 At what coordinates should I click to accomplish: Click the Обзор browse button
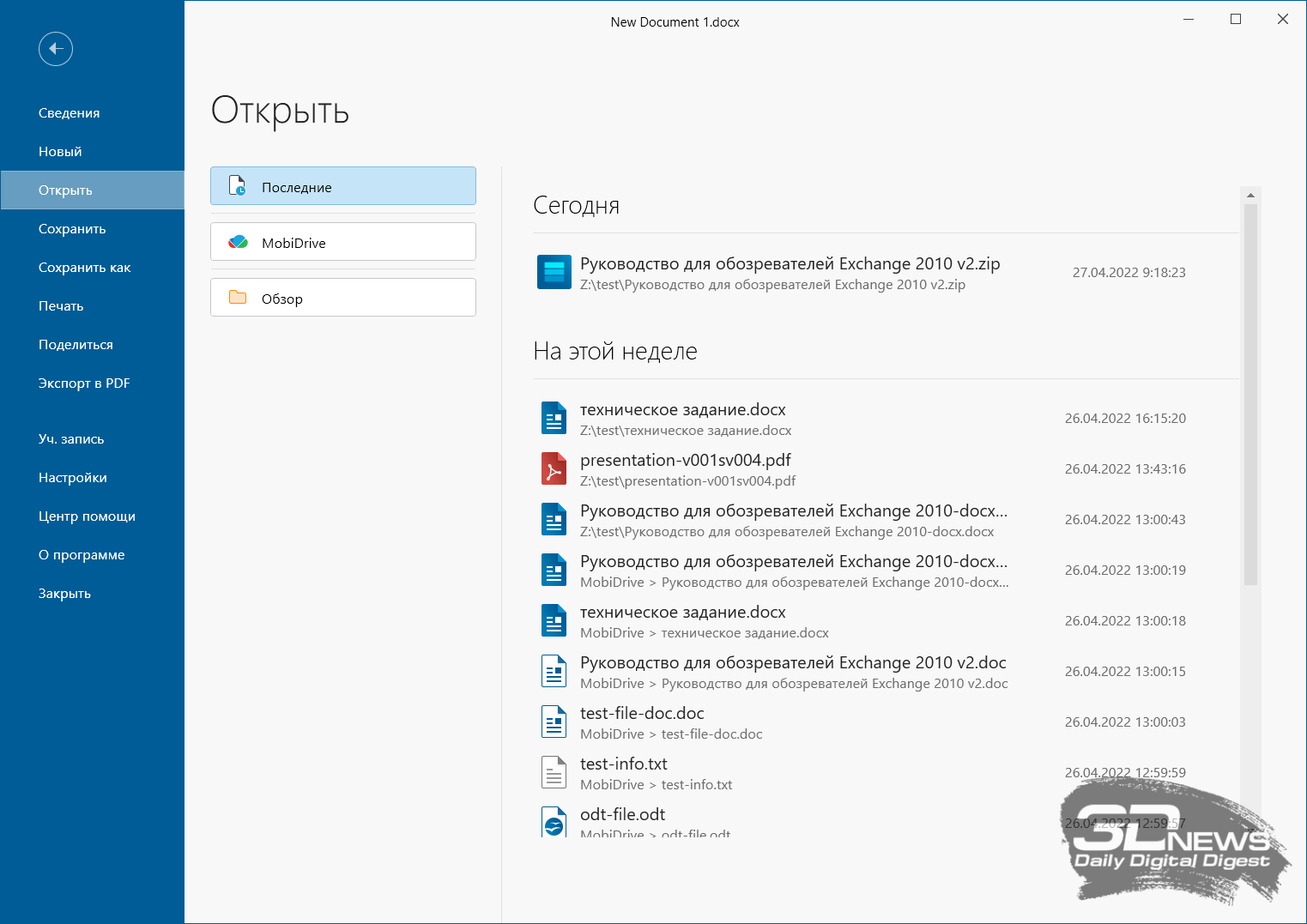pos(343,298)
